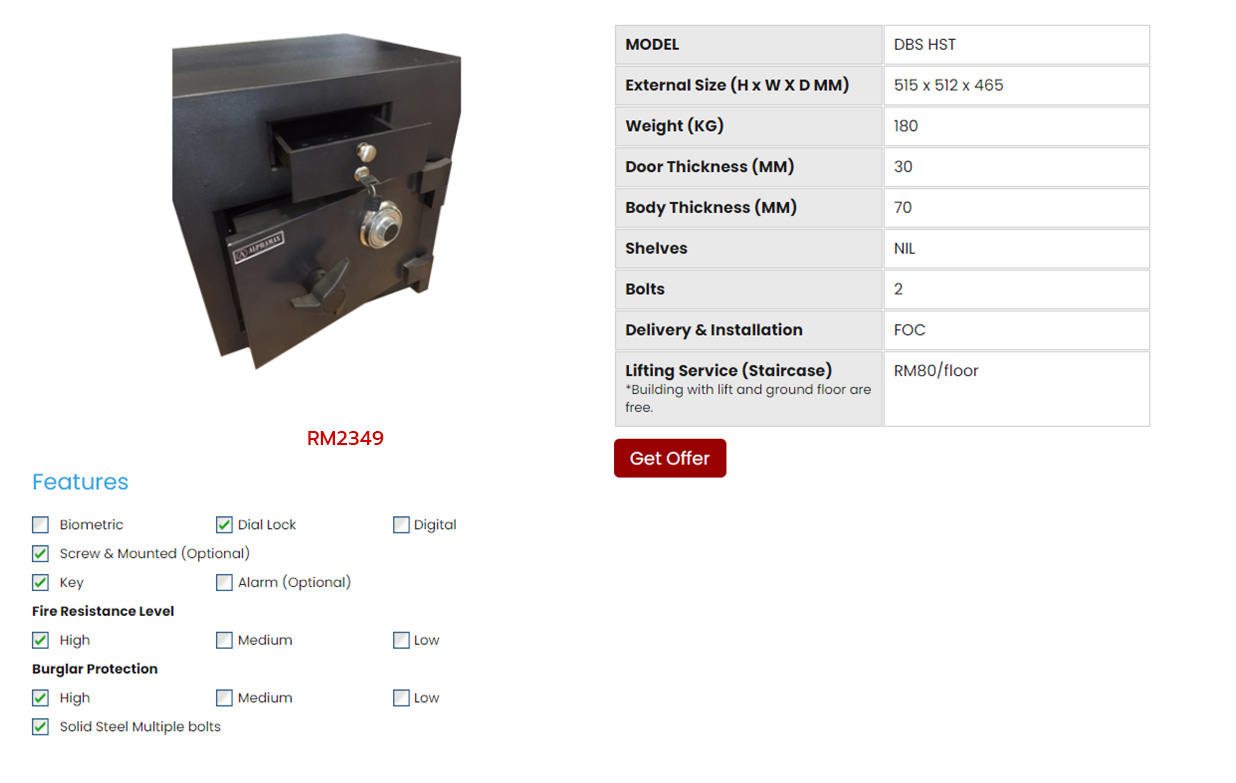Click the External Size value 515 x 512 x 465

(x=948, y=86)
